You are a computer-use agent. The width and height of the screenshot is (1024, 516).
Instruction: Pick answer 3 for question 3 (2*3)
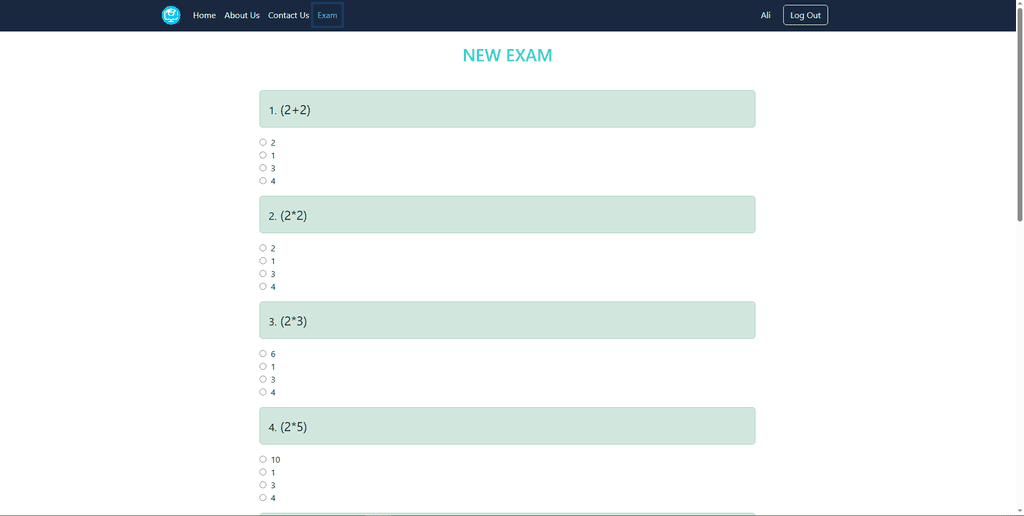coord(263,379)
